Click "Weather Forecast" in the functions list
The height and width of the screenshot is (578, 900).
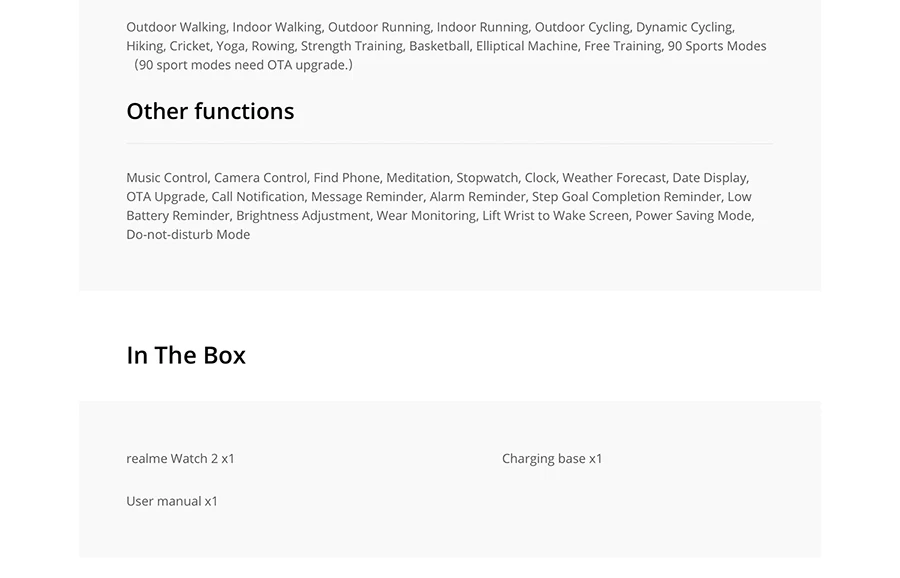click(x=614, y=178)
